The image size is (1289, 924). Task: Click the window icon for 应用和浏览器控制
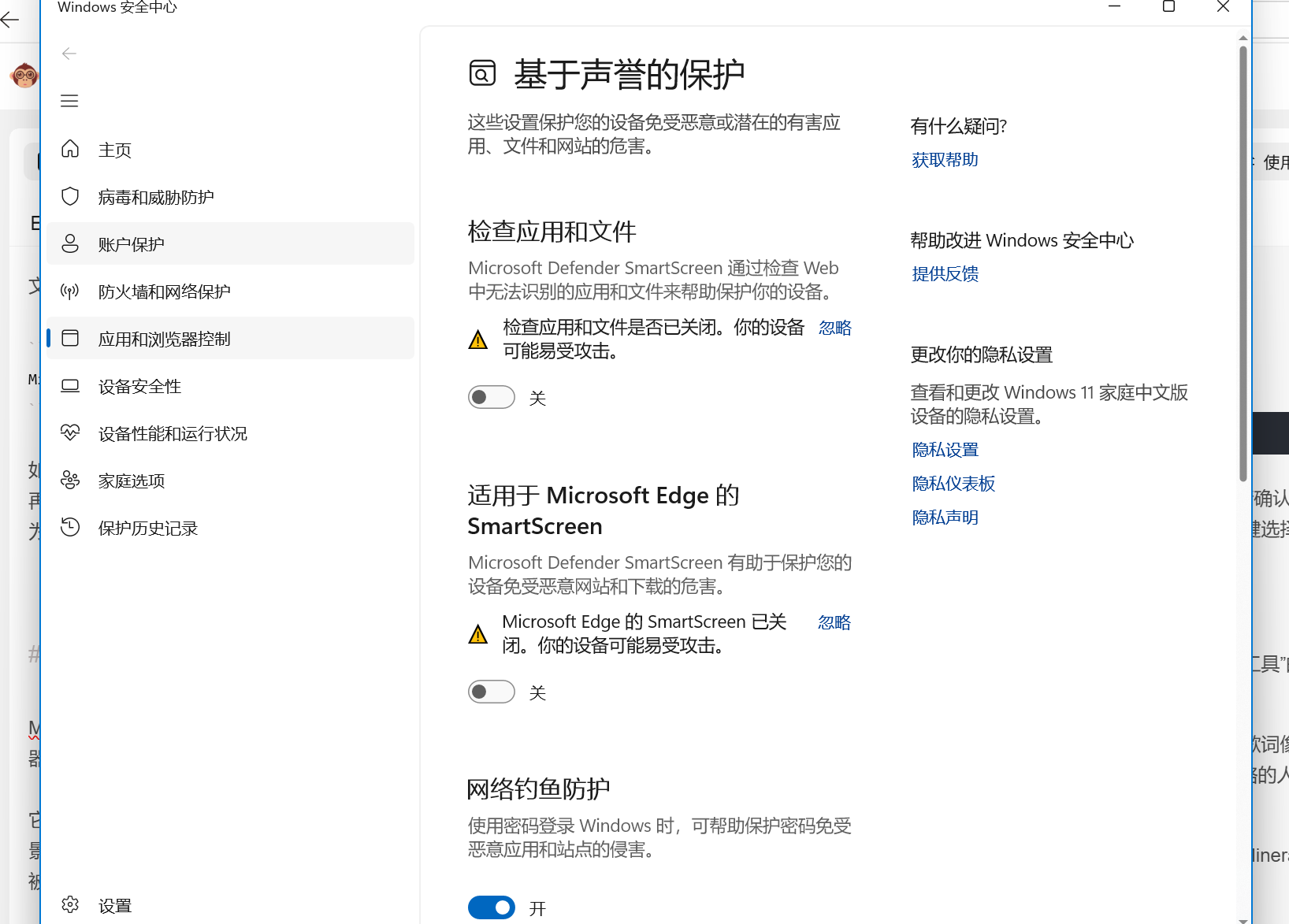(70, 338)
